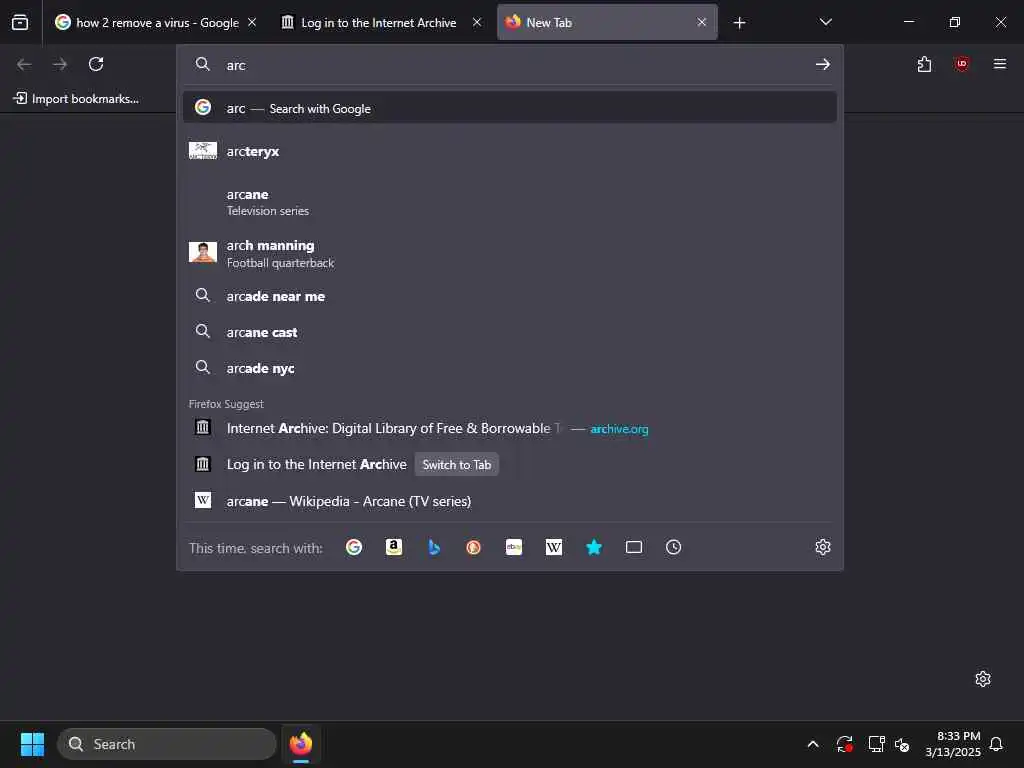The image size is (1024, 768).
Task: Open a new tab with plus button
Action: point(739,23)
